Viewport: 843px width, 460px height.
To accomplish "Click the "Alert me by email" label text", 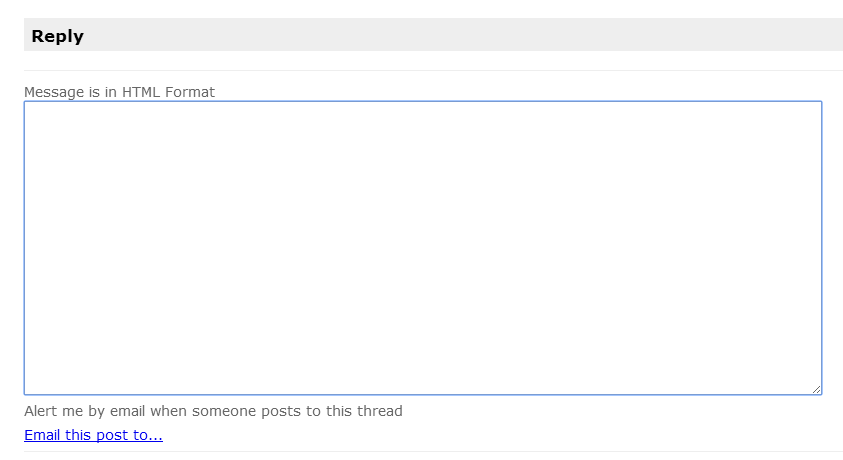I will pyautogui.click(x=212, y=411).
